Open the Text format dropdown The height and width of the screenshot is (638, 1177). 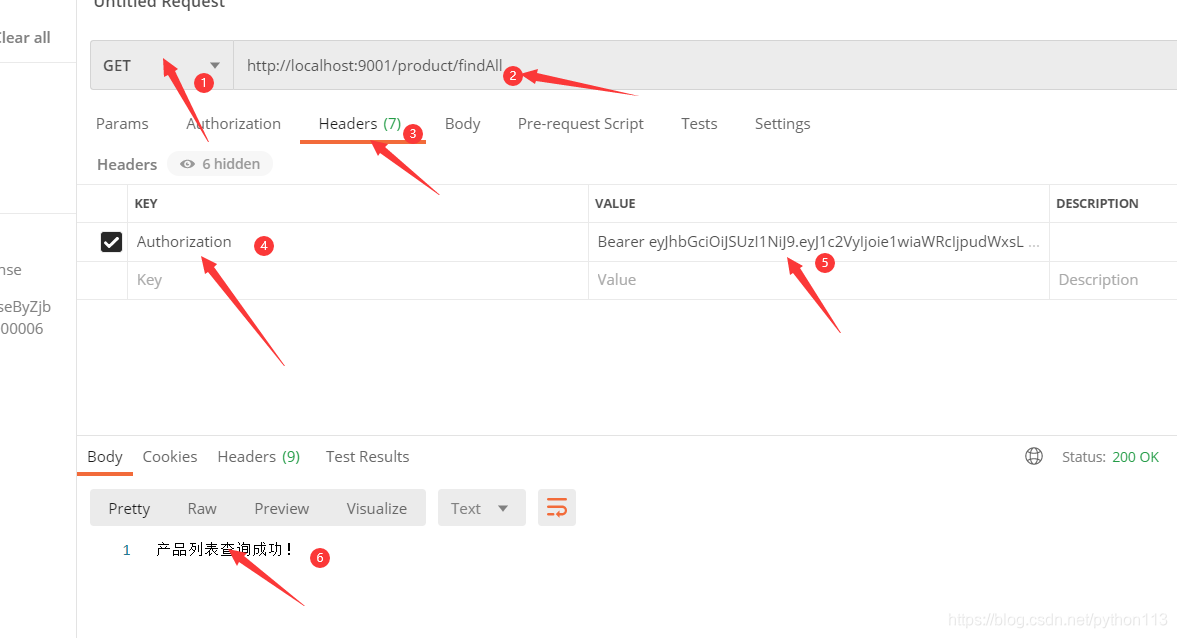coord(482,508)
